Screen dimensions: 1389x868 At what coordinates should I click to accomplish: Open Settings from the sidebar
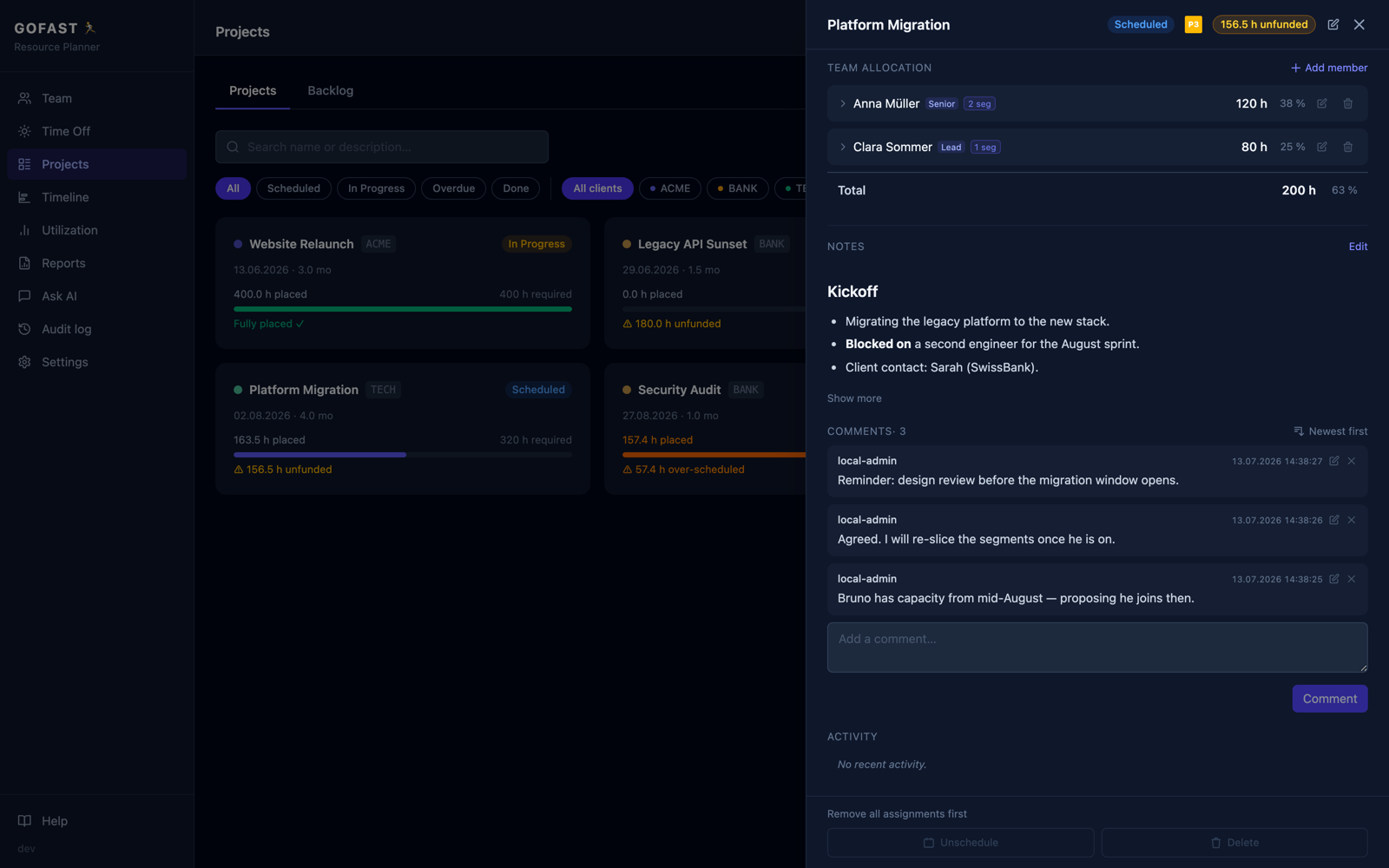click(96, 362)
